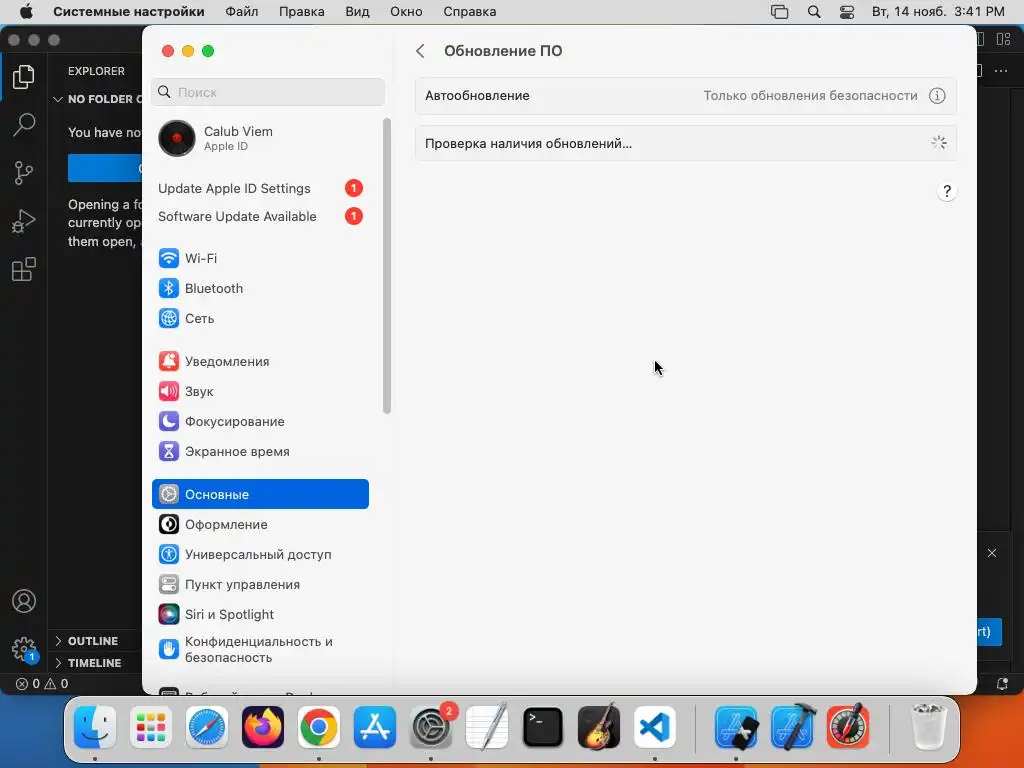Open the Правка menu
The width and height of the screenshot is (1024, 768).
(x=302, y=12)
